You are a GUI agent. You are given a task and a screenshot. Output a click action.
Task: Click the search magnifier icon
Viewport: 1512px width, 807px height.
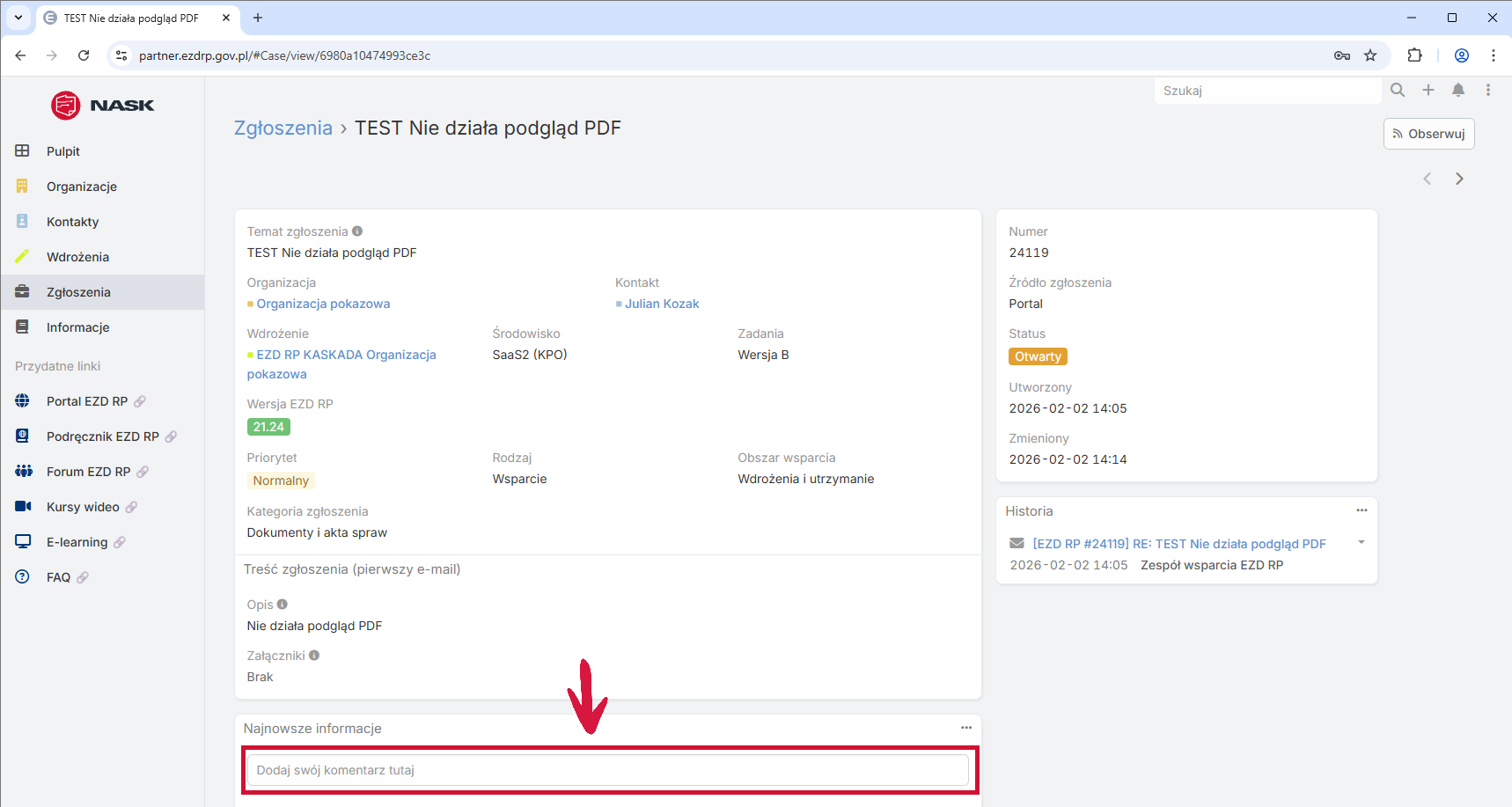pyautogui.click(x=1398, y=90)
